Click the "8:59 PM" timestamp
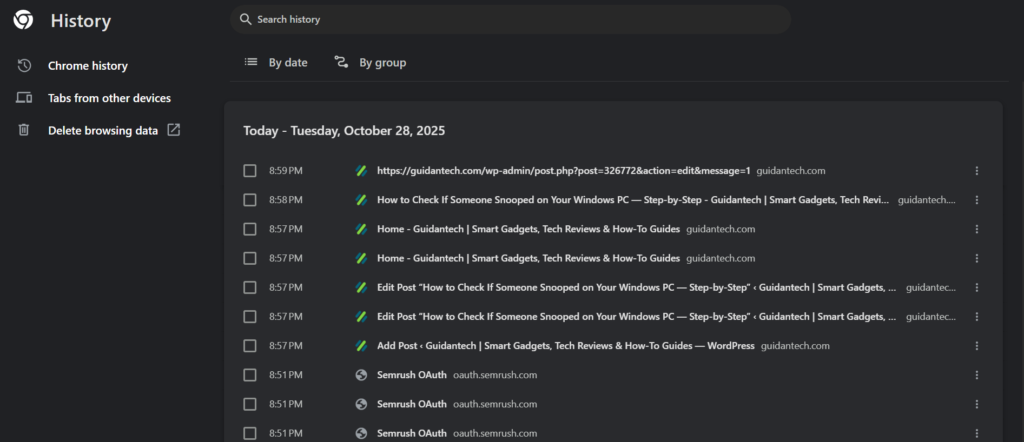1024x442 pixels. pyautogui.click(x=286, y=171)
